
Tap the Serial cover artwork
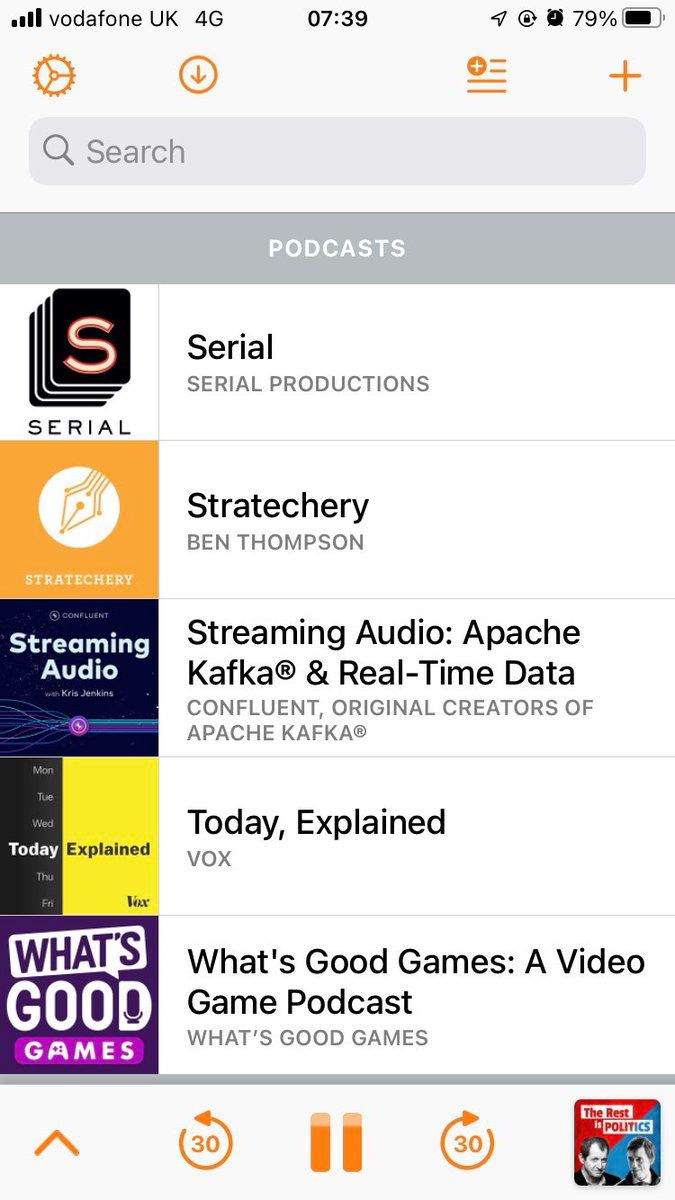(x=79, y=362)
